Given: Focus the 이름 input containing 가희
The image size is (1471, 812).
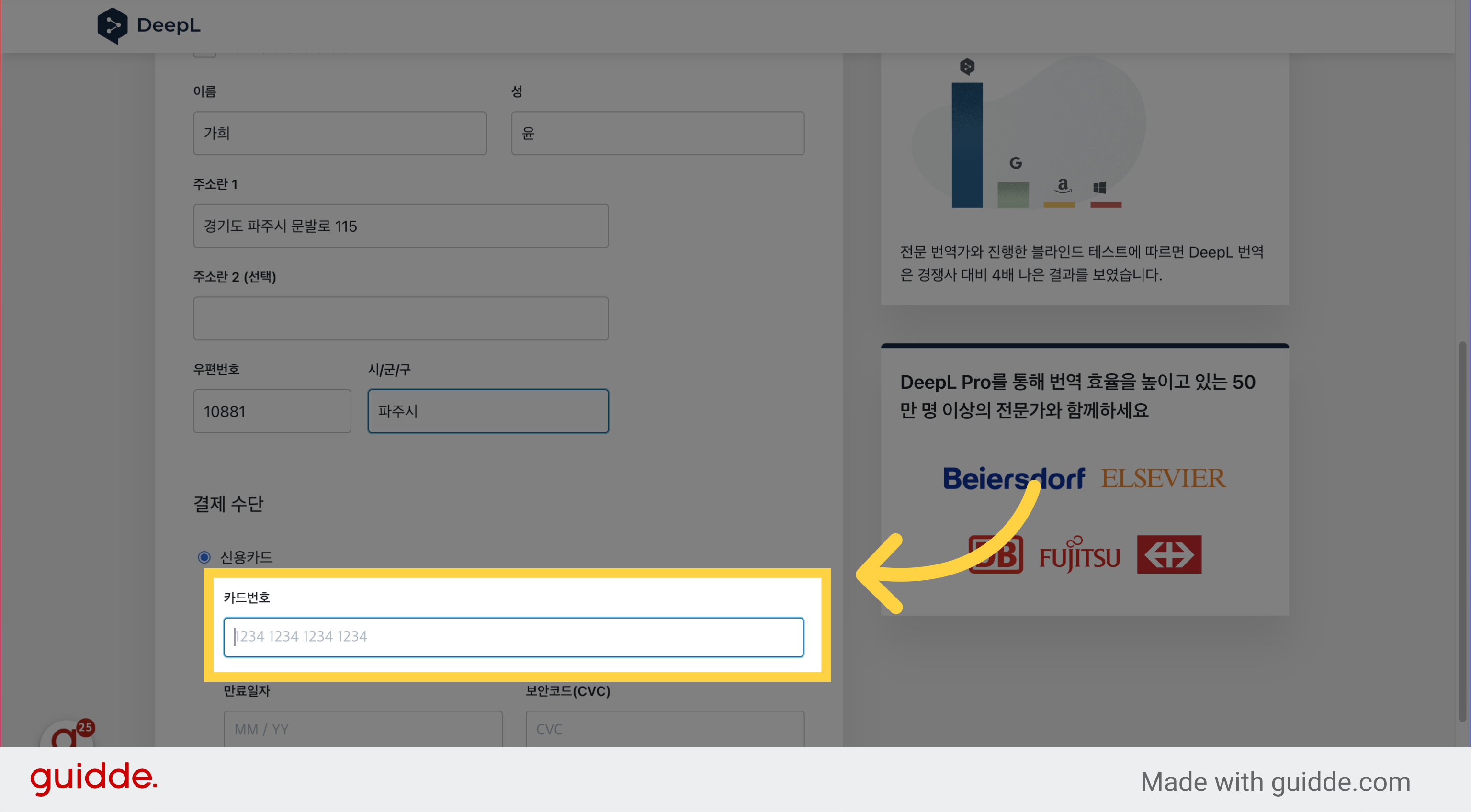Looking at the screenshot, I should click(x=340, y=133).
